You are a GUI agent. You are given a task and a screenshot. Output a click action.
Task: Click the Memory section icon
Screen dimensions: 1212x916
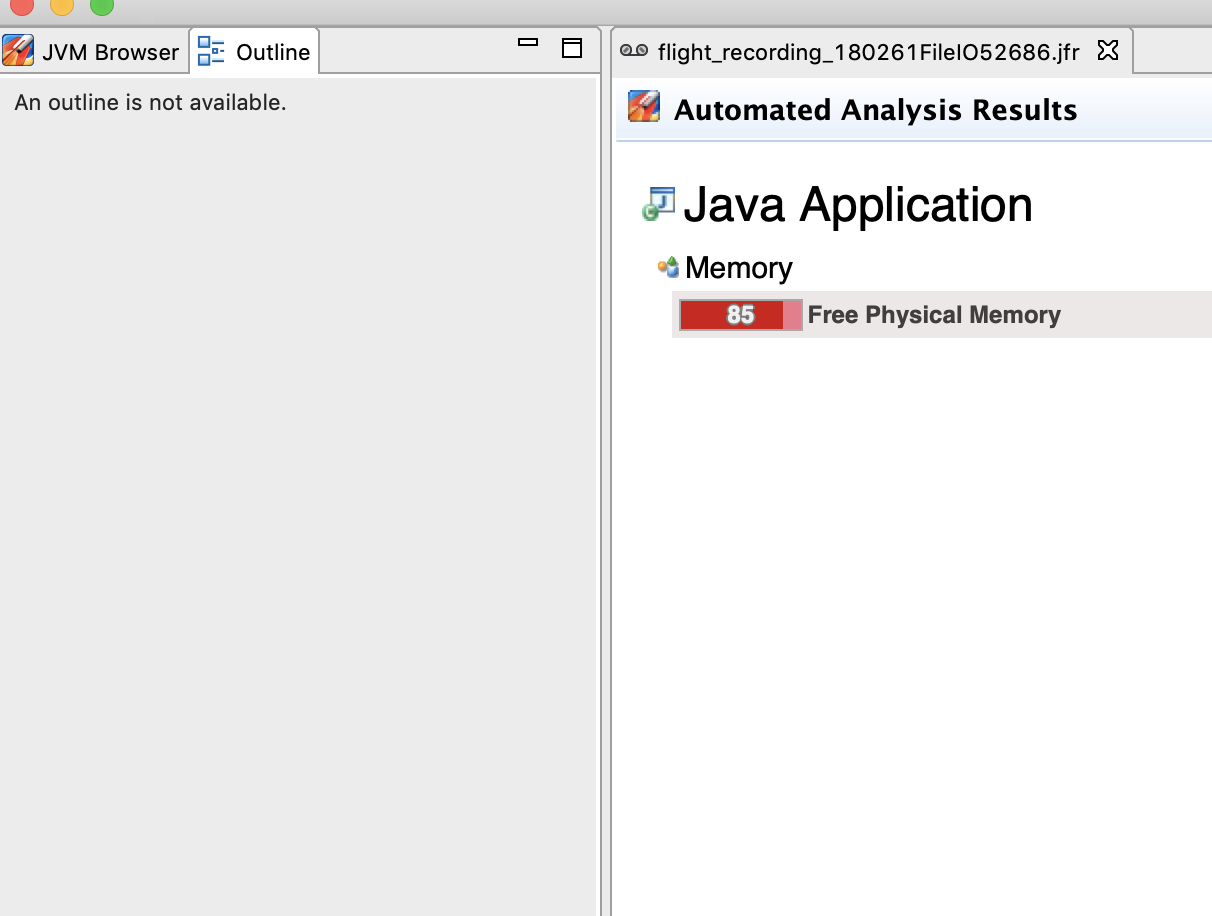(668, 267)
